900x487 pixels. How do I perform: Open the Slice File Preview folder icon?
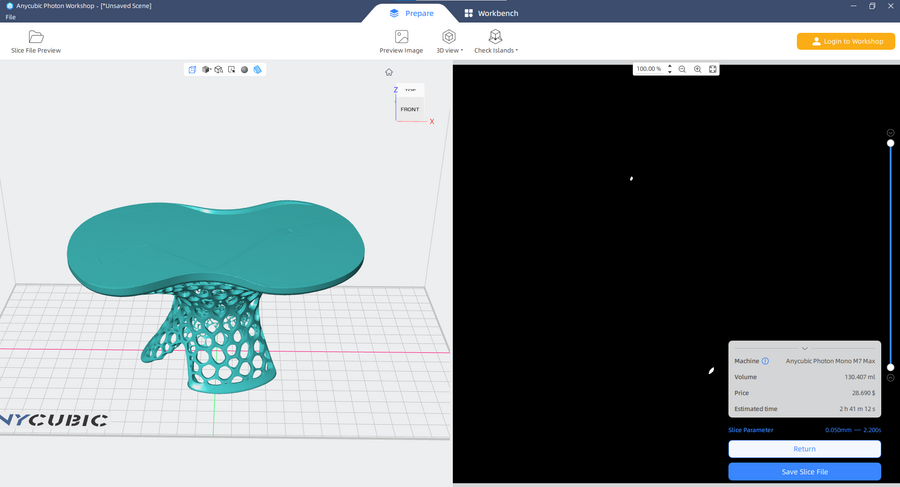pos(36,37)
